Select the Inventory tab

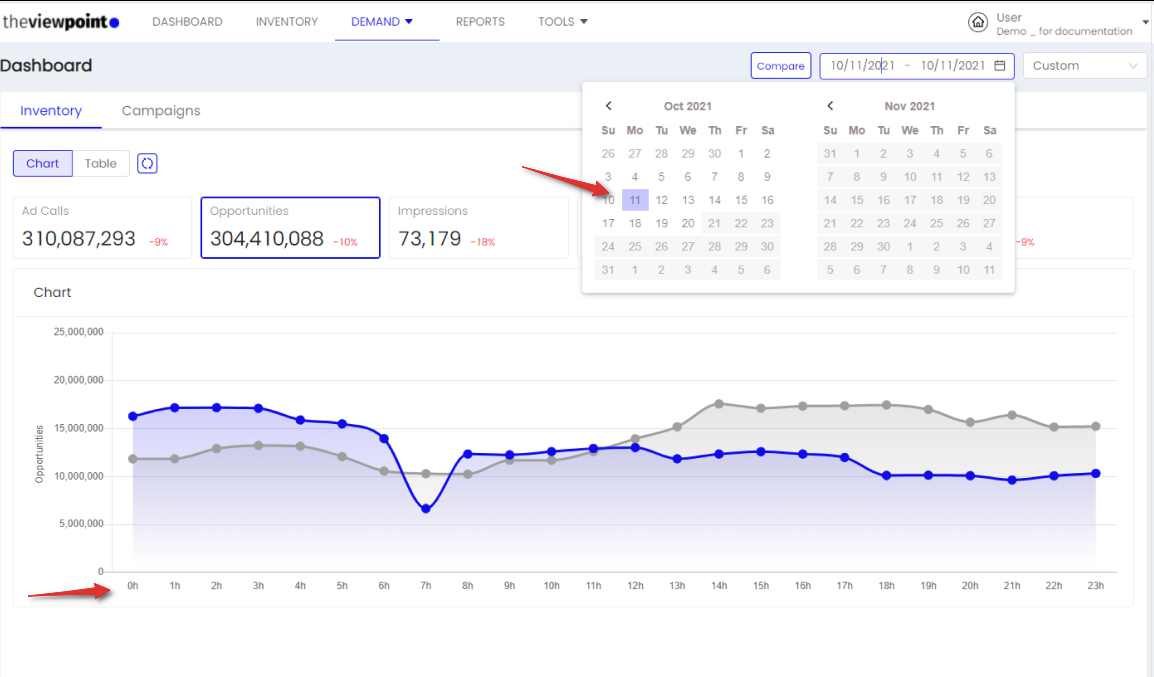(x=51, y=110)
